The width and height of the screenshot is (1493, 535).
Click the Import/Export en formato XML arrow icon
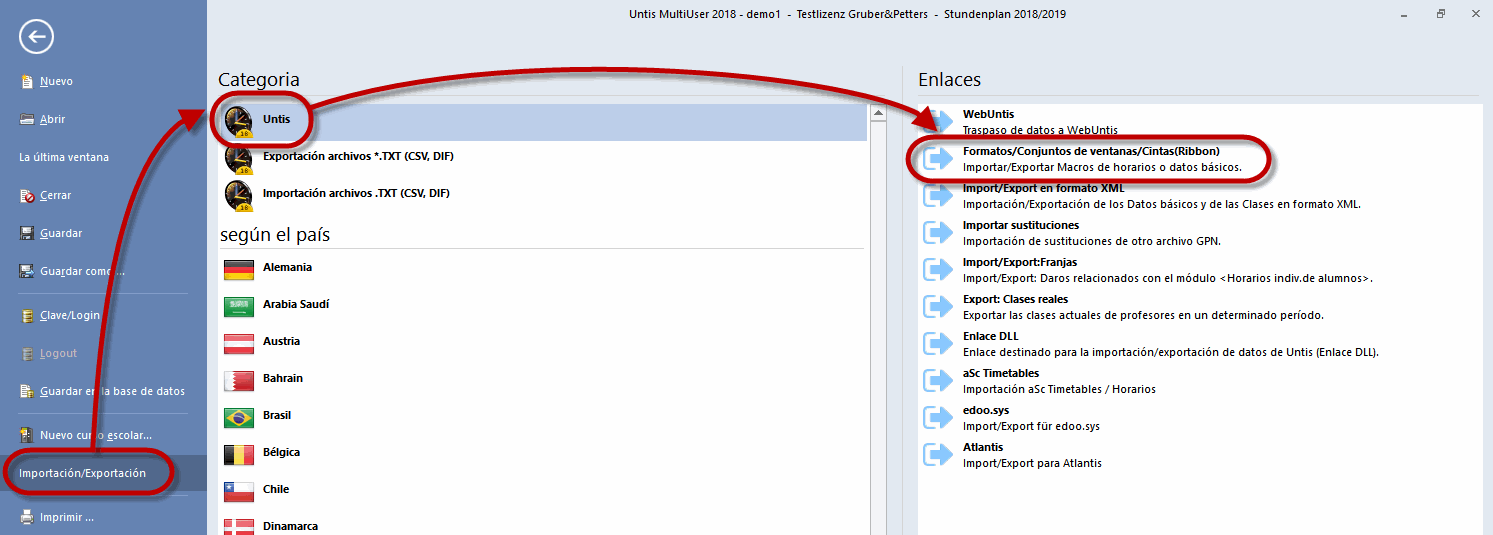(x=938, y=196)
